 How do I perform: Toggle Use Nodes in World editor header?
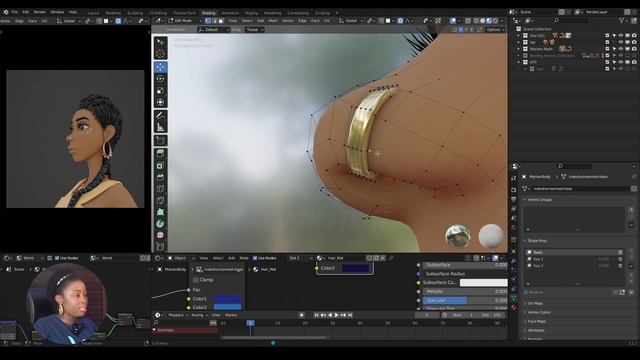(x=57, y=258)
